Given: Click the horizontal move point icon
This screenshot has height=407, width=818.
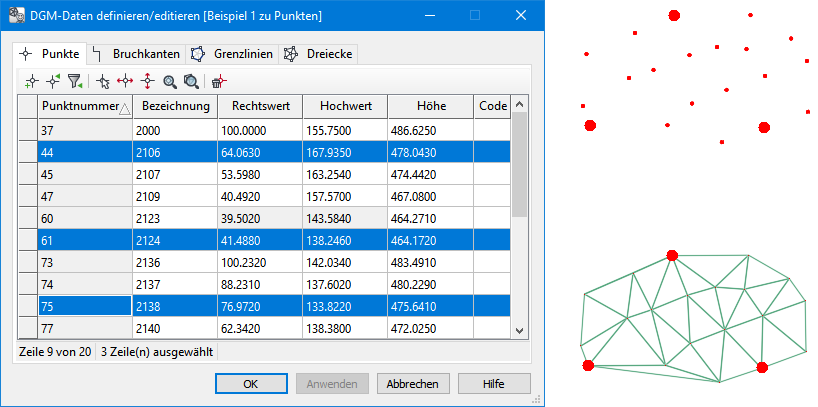Looking at the screenshot, I should pyautogui.click(x=125, y=81).
